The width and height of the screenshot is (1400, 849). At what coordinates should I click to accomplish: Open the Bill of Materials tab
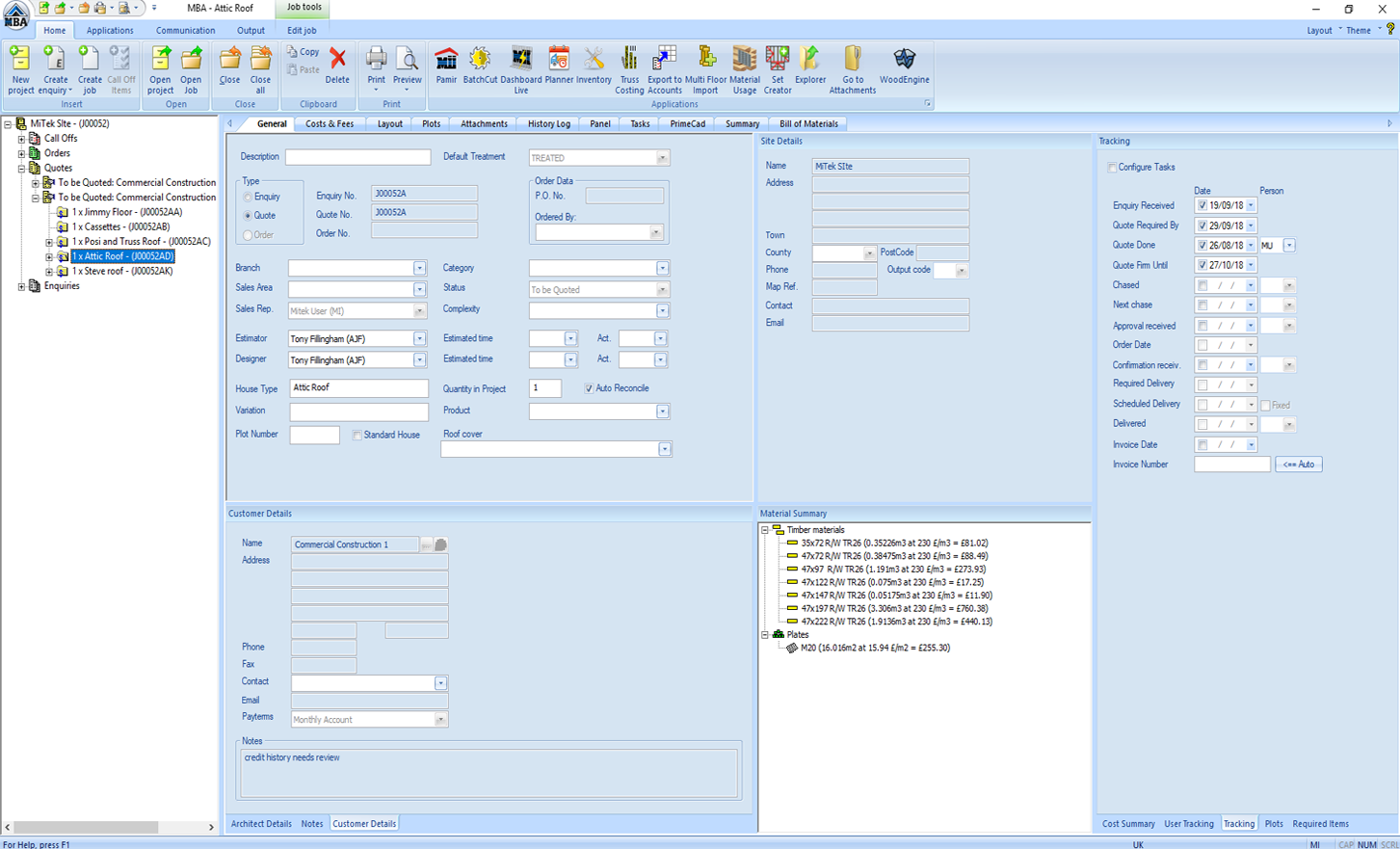[x=808, y=124]
